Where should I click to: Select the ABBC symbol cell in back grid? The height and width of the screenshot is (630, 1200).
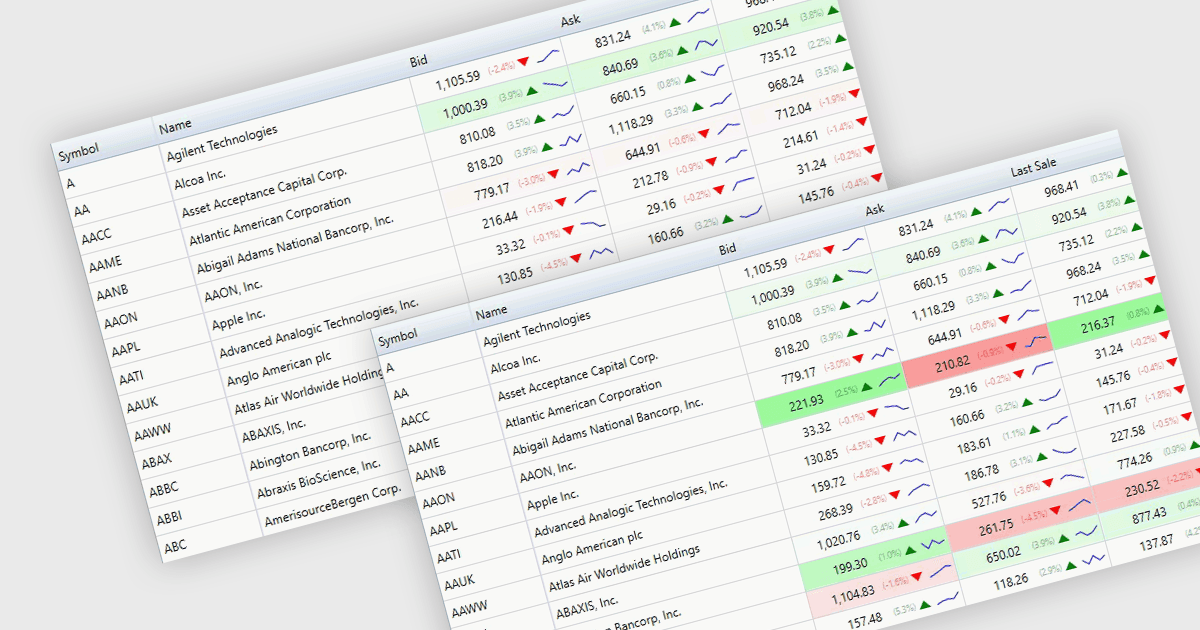click(x=164, y=491)
